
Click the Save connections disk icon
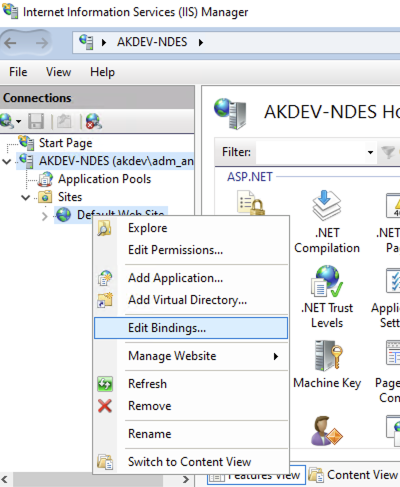pyautogui.click(x=36, y=121)
